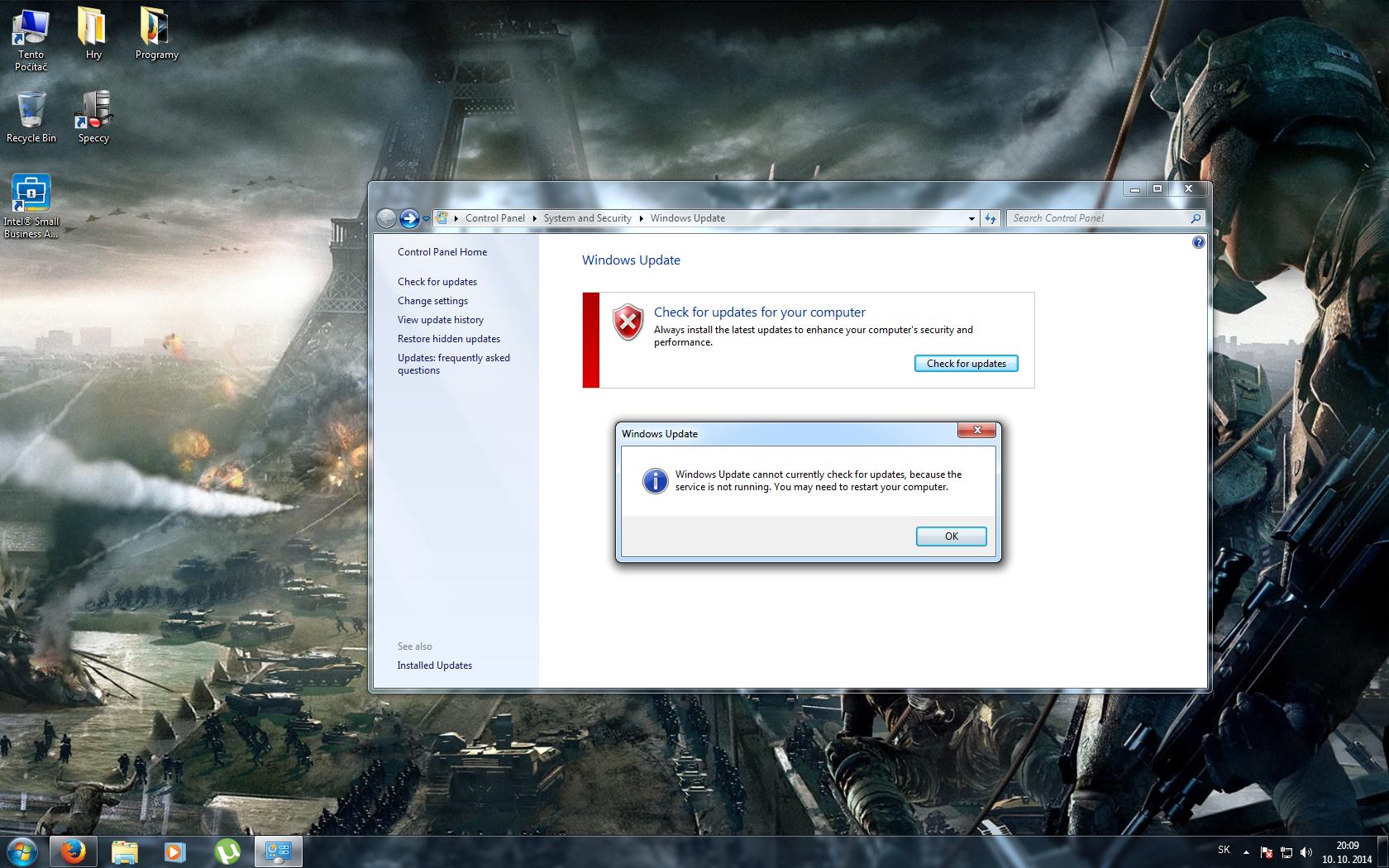Open the taskbar clock and date

[1347, 852]
